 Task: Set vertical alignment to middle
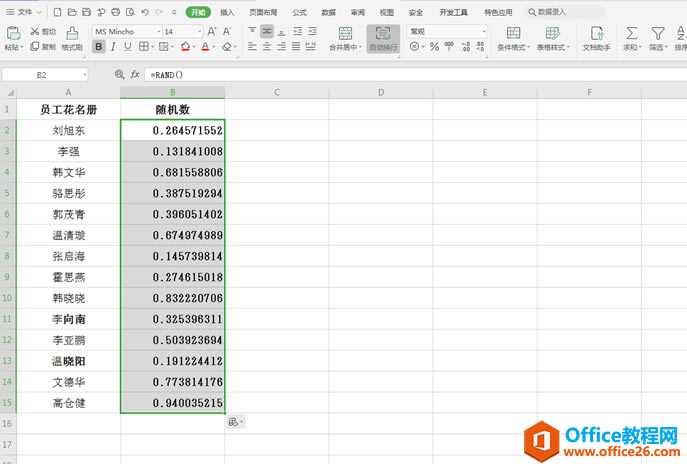click(267, 31)
